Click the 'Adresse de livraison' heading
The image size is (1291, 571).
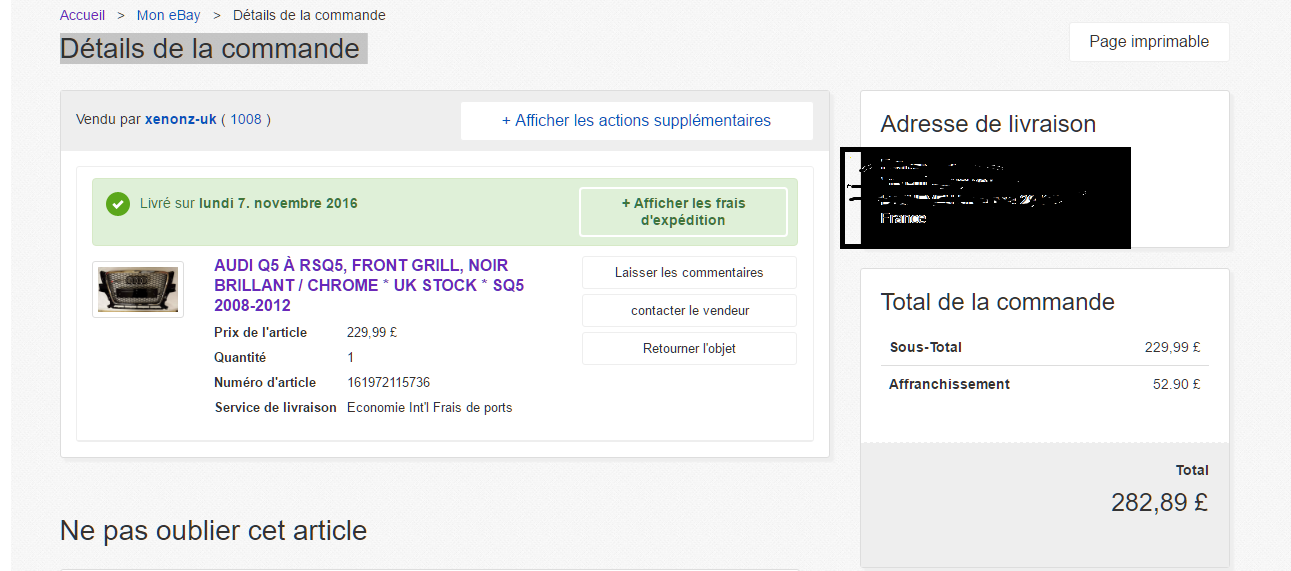pyautogui.click(x=988, y=124)
